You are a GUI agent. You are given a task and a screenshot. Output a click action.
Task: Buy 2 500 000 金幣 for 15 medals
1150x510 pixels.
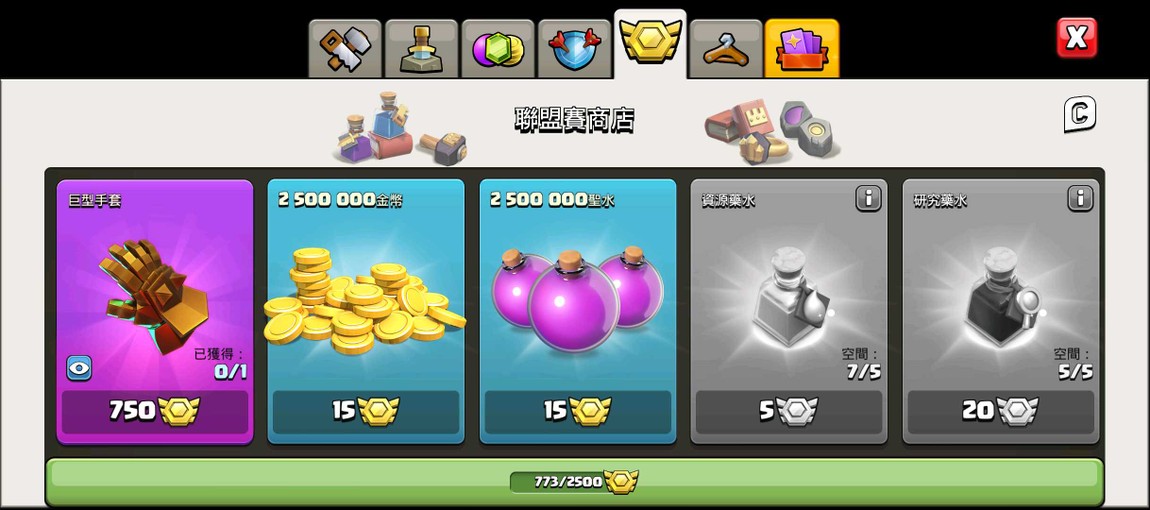366,411
